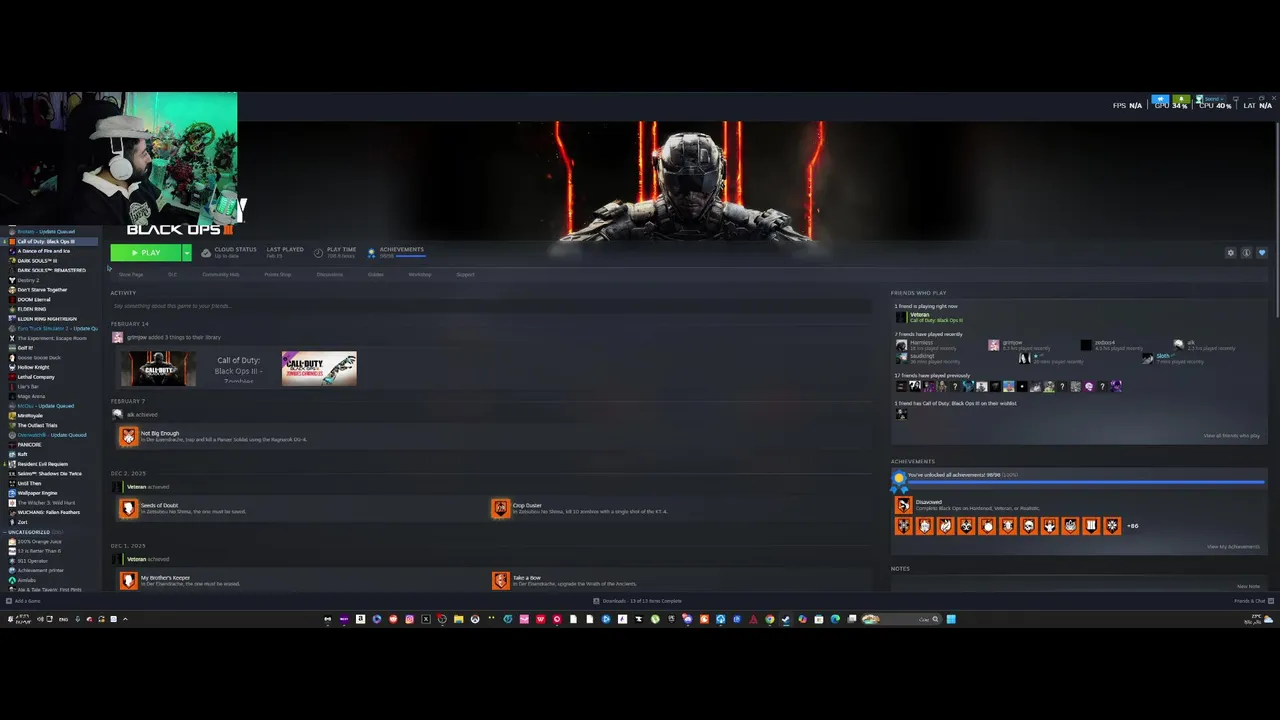This screenshot has width=1280, height=720.
Task: Open the Workshop tab
Action: [419, 274]
